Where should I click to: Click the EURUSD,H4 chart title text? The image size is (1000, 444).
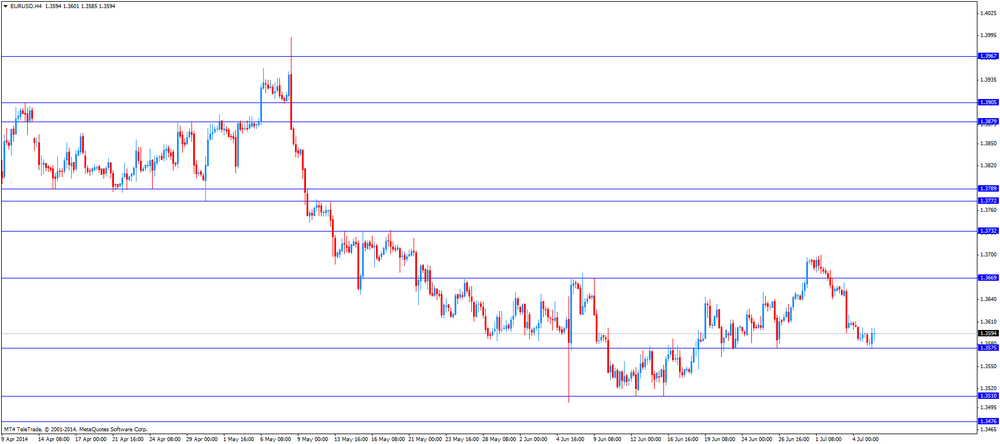click(25, 6)
